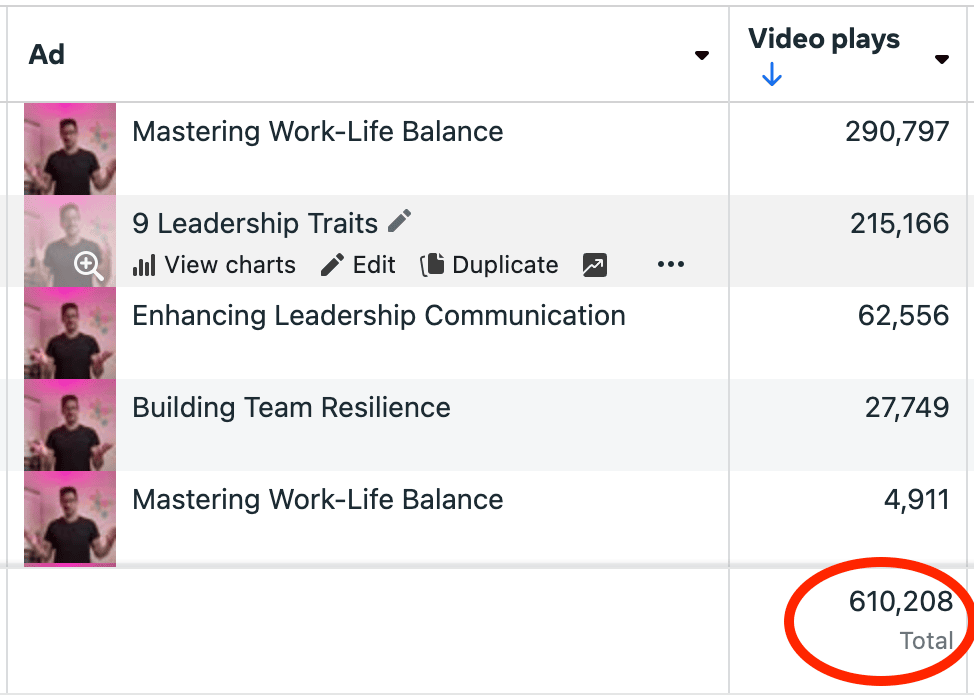The image size is (974, 700).
Task: Click the pencil icon next to Edit
Action: point(332,265)
